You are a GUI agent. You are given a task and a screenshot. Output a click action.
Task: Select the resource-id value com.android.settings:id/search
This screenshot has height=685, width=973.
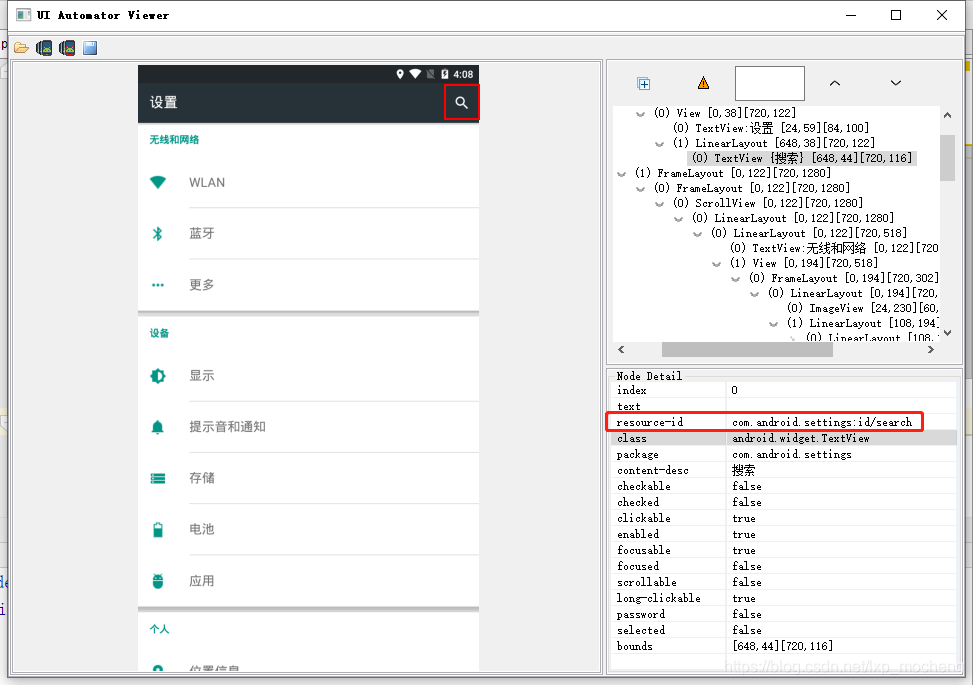822,423
